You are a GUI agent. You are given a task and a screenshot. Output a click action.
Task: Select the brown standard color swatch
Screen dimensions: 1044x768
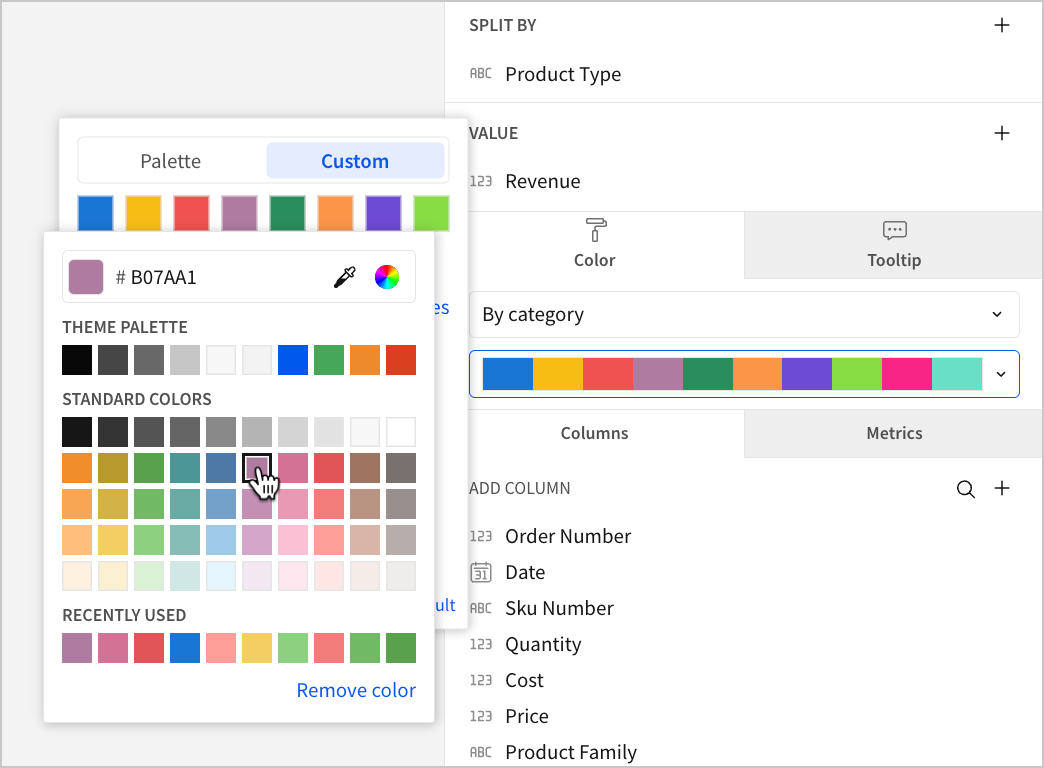(x=365, y=468)
